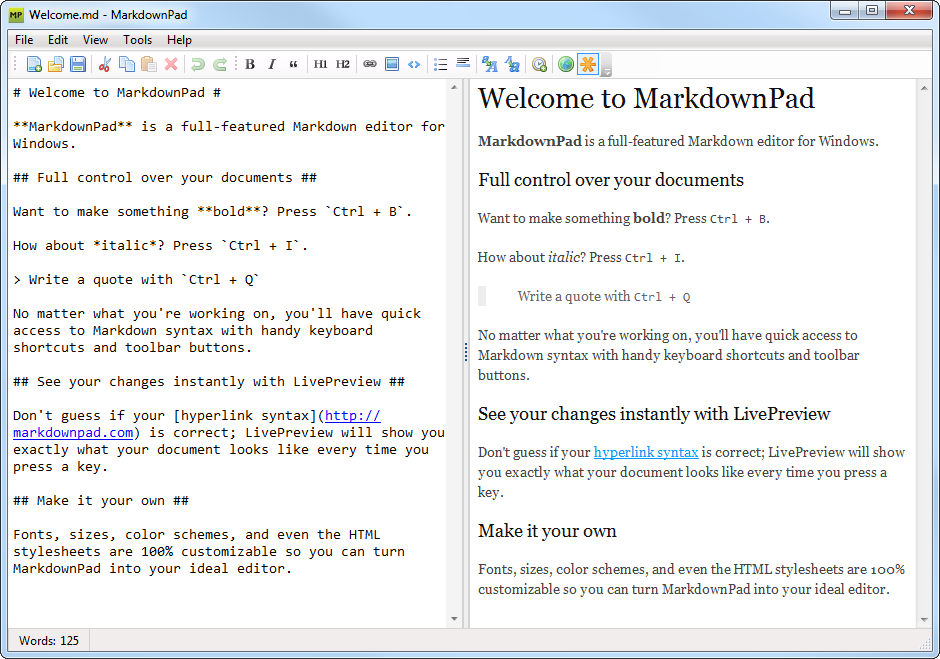Viewport: 940px width, 659px height.
Task: Apply Heading 2 formatting
Action: 342,64
